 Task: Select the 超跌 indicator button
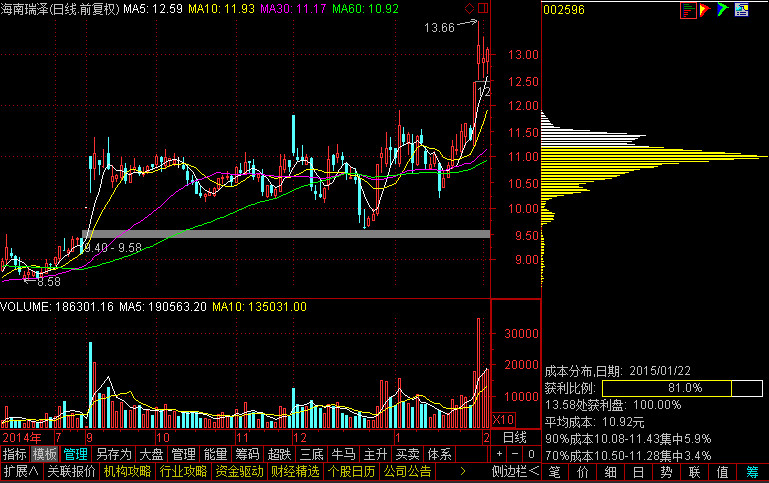(281, 454)
